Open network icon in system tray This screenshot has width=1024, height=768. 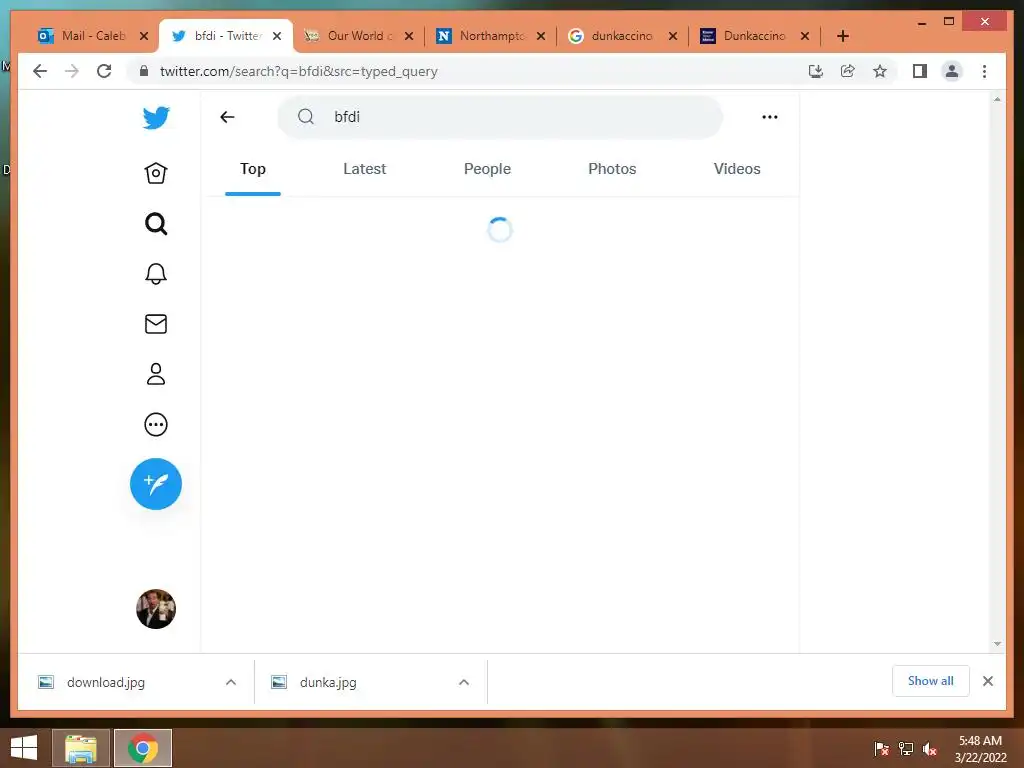tap(906, 749)
